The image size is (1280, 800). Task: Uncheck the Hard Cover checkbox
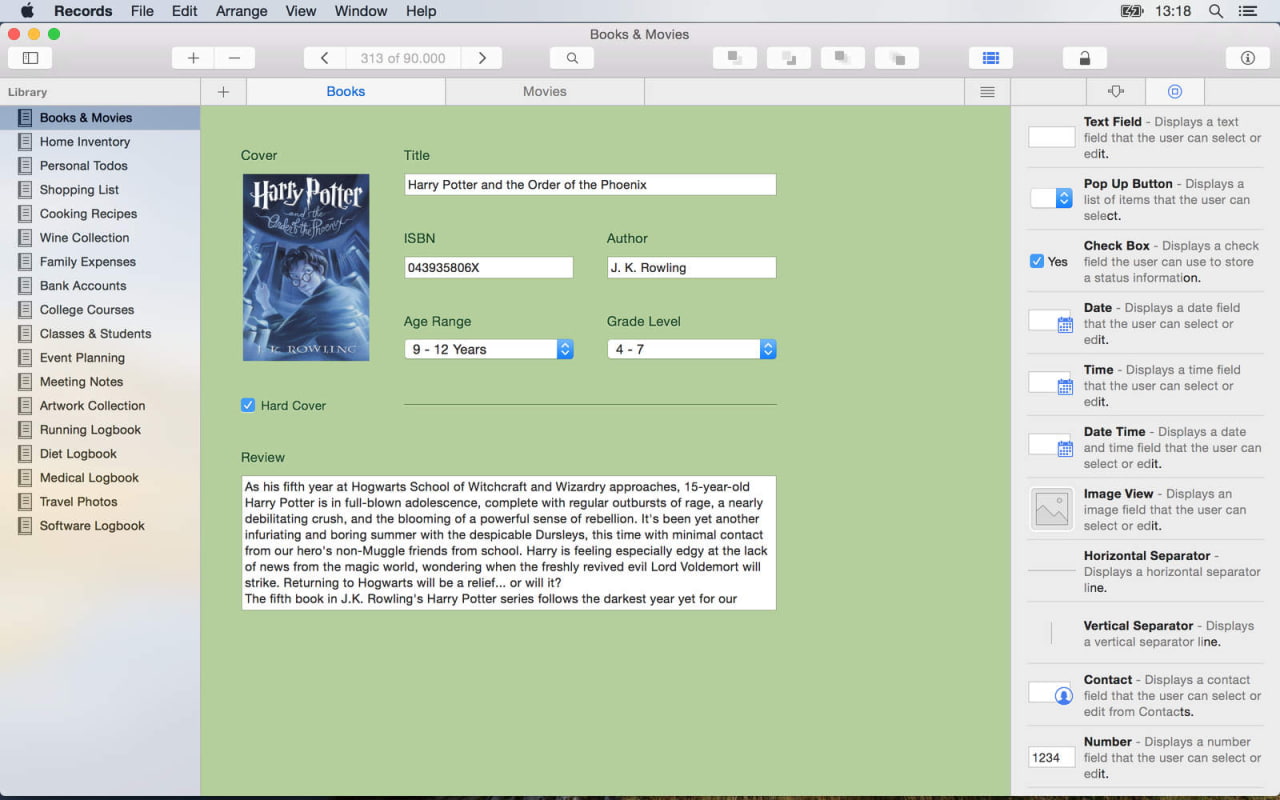(x=248, y=405)
